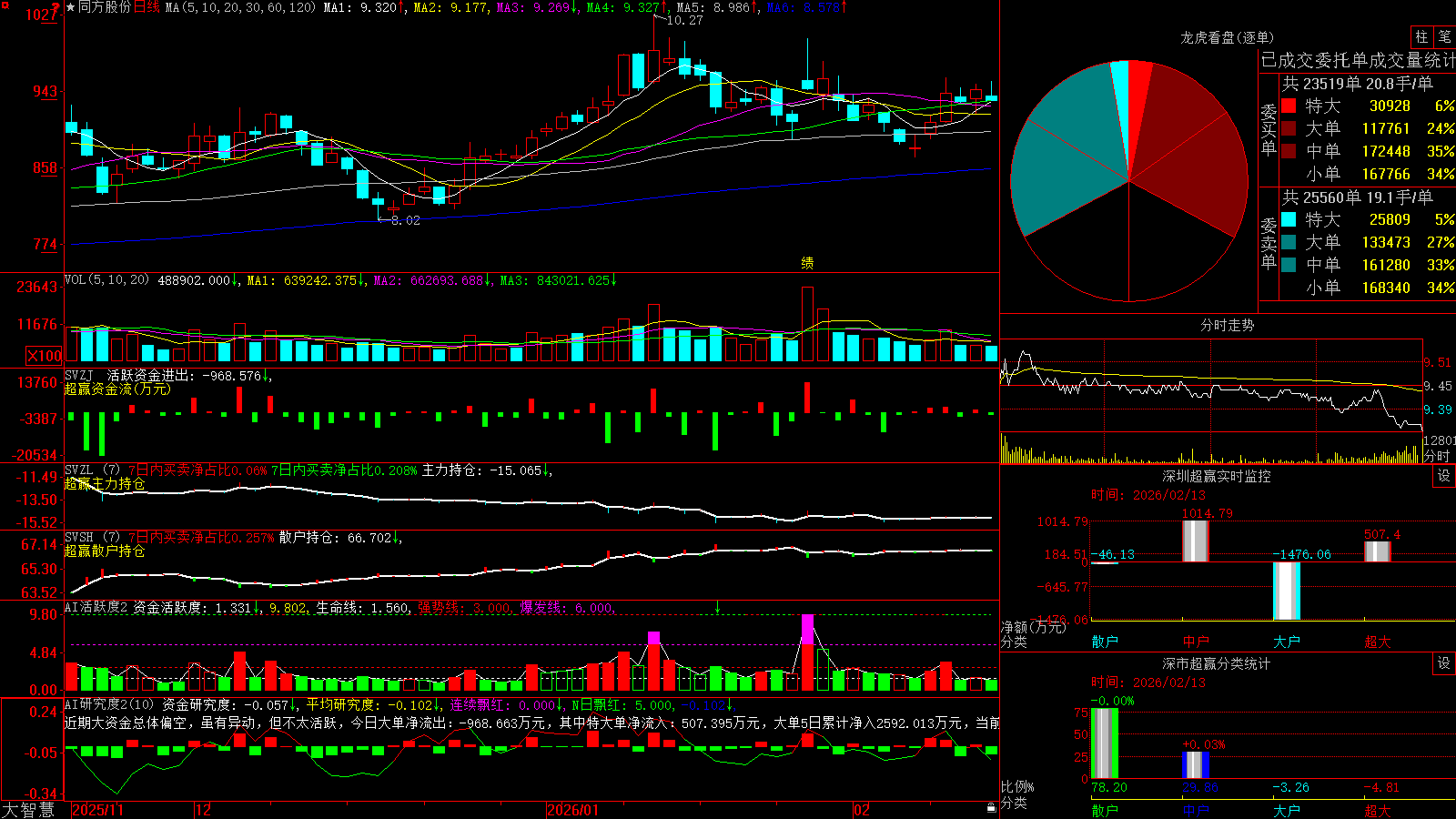Click the red 特大 buy-order color swatch

1289,106
